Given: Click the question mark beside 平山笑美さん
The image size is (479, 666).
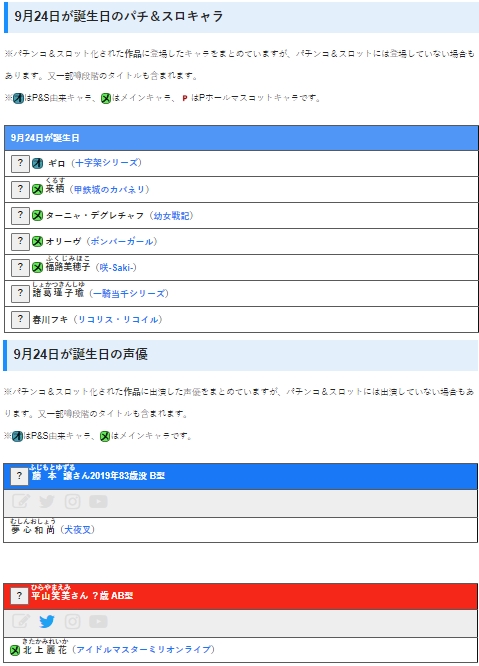Looking at the screenshot, I should [19, 596].
